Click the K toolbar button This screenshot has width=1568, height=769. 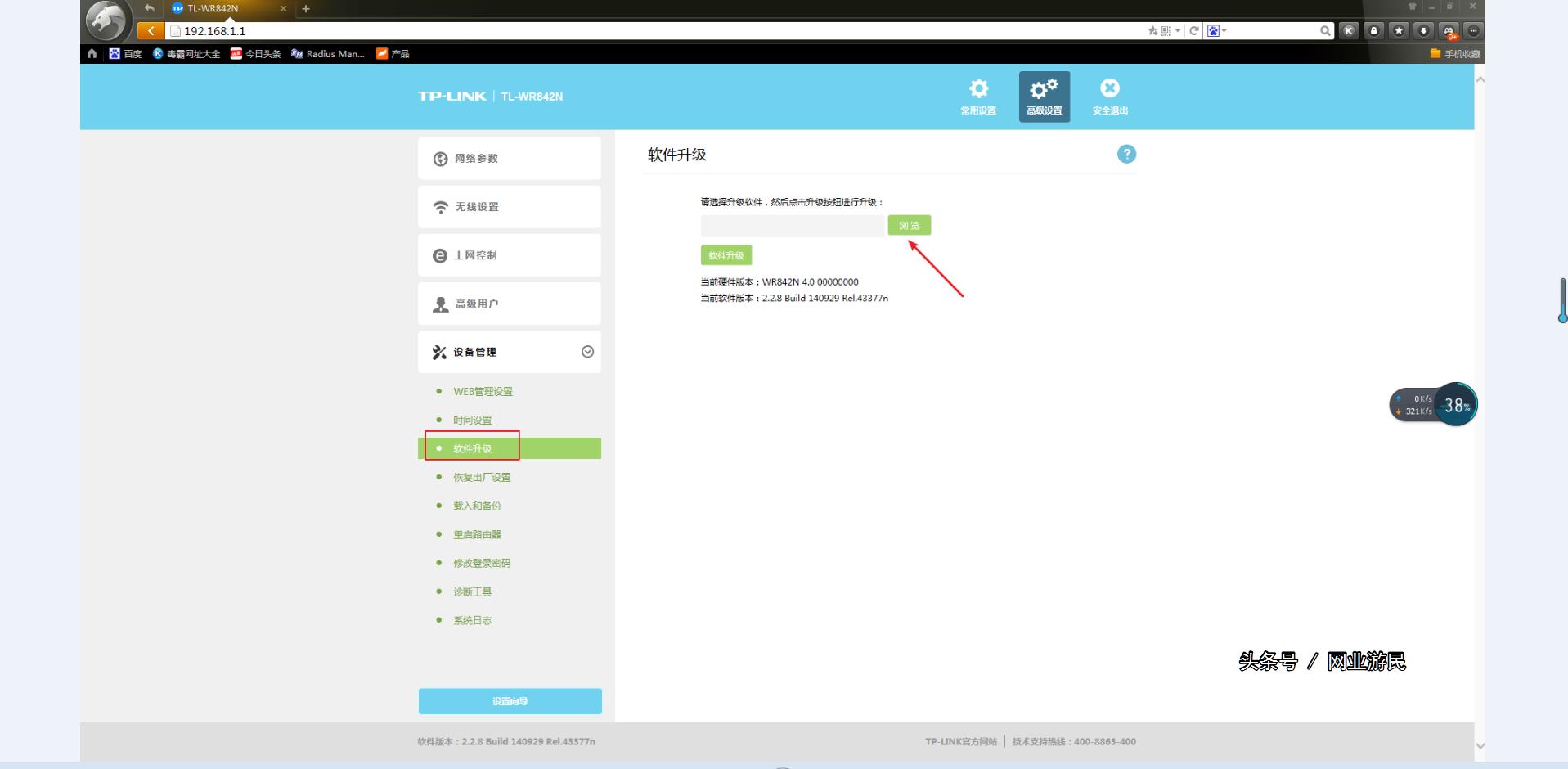tap(1349, 31)
